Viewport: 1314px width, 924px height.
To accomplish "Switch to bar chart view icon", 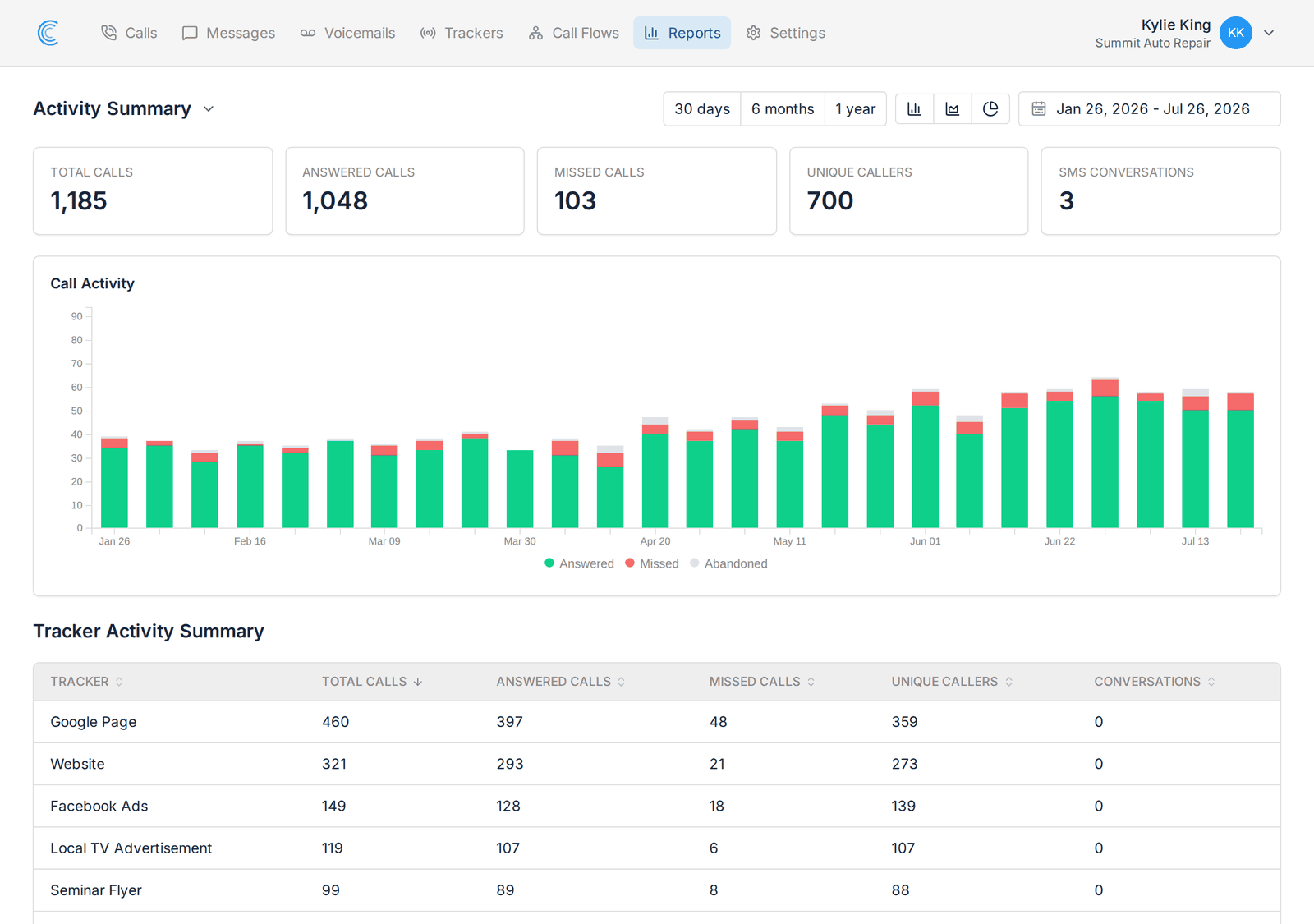I will (x=914, y=108).
